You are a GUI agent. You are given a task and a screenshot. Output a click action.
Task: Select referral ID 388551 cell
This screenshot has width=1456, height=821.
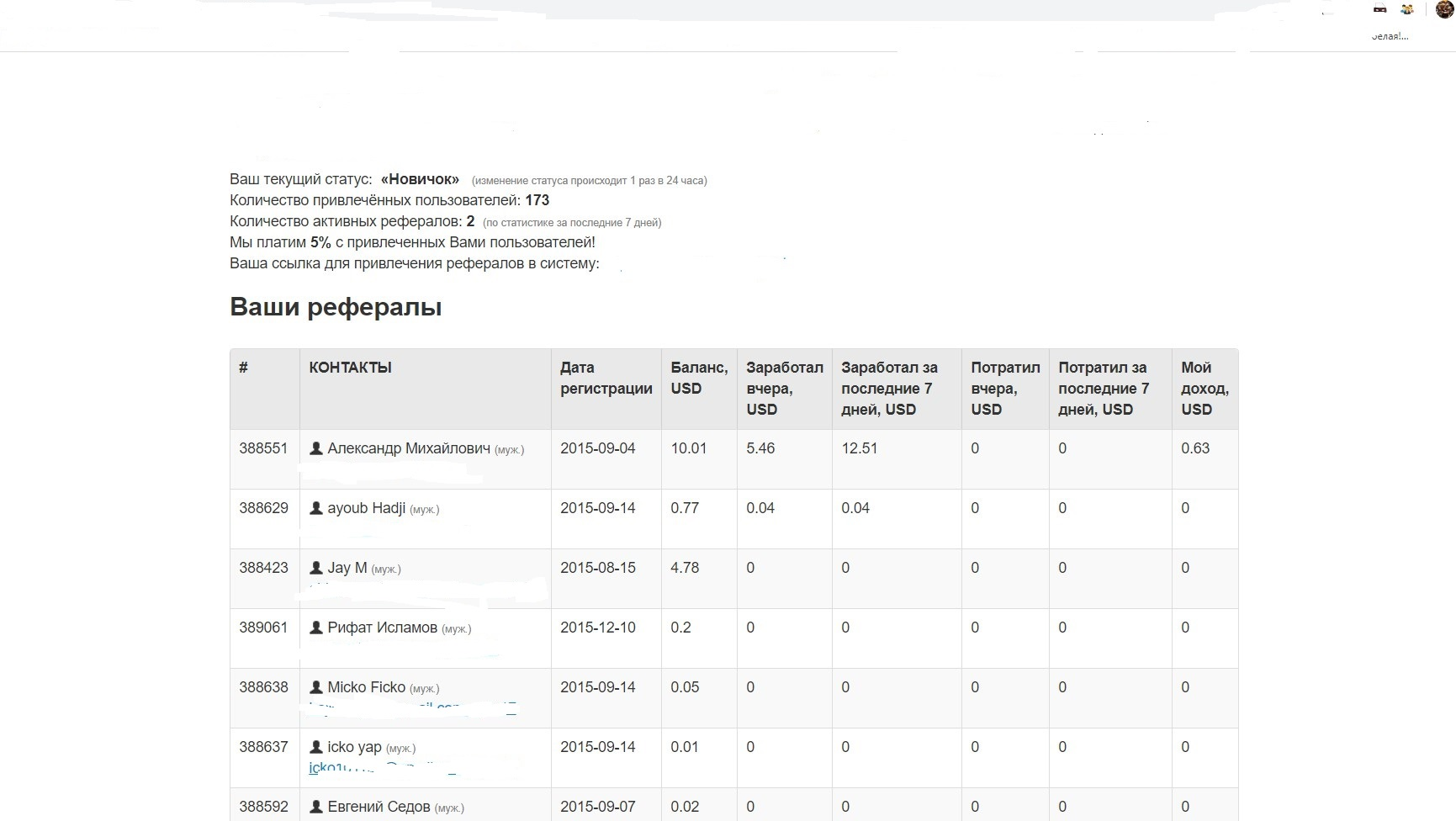click(x=263, y=448)
